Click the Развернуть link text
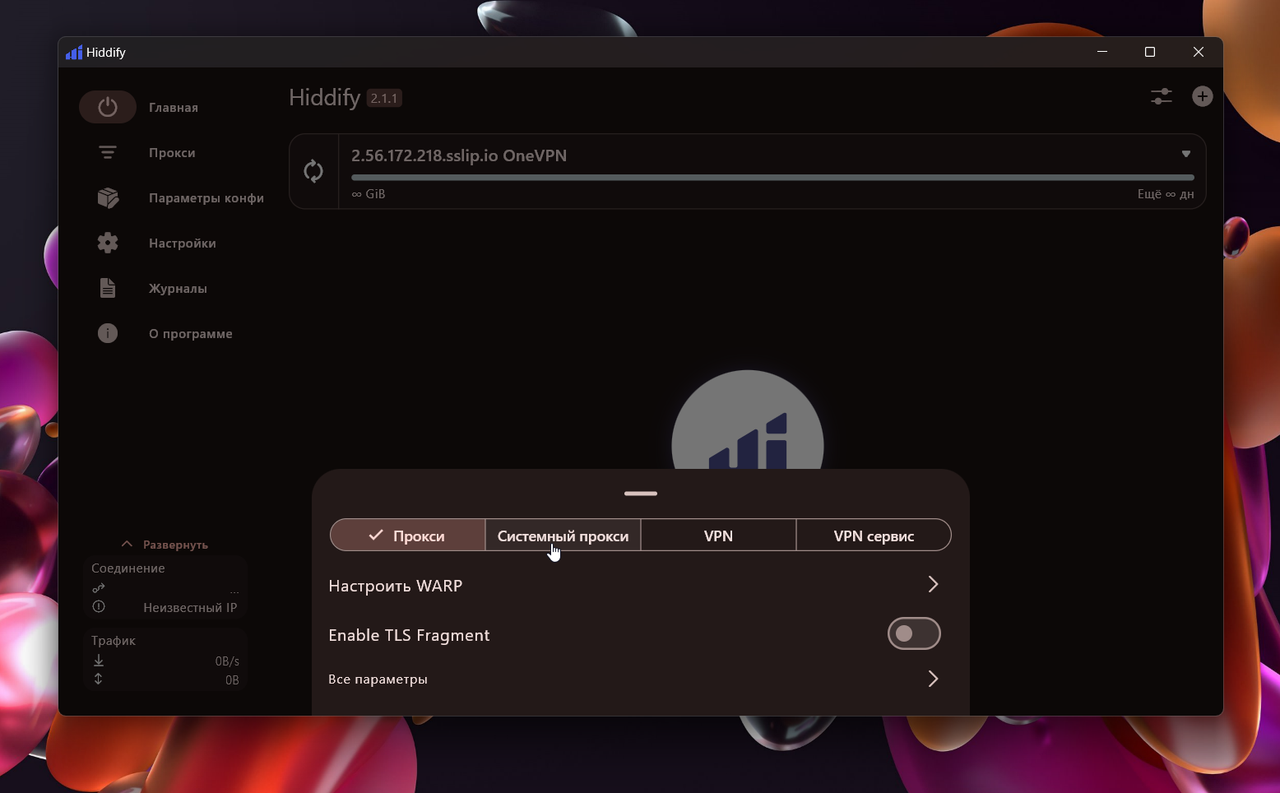The height and width of the screenshot is (793, 1280). (x=175, y=545)
